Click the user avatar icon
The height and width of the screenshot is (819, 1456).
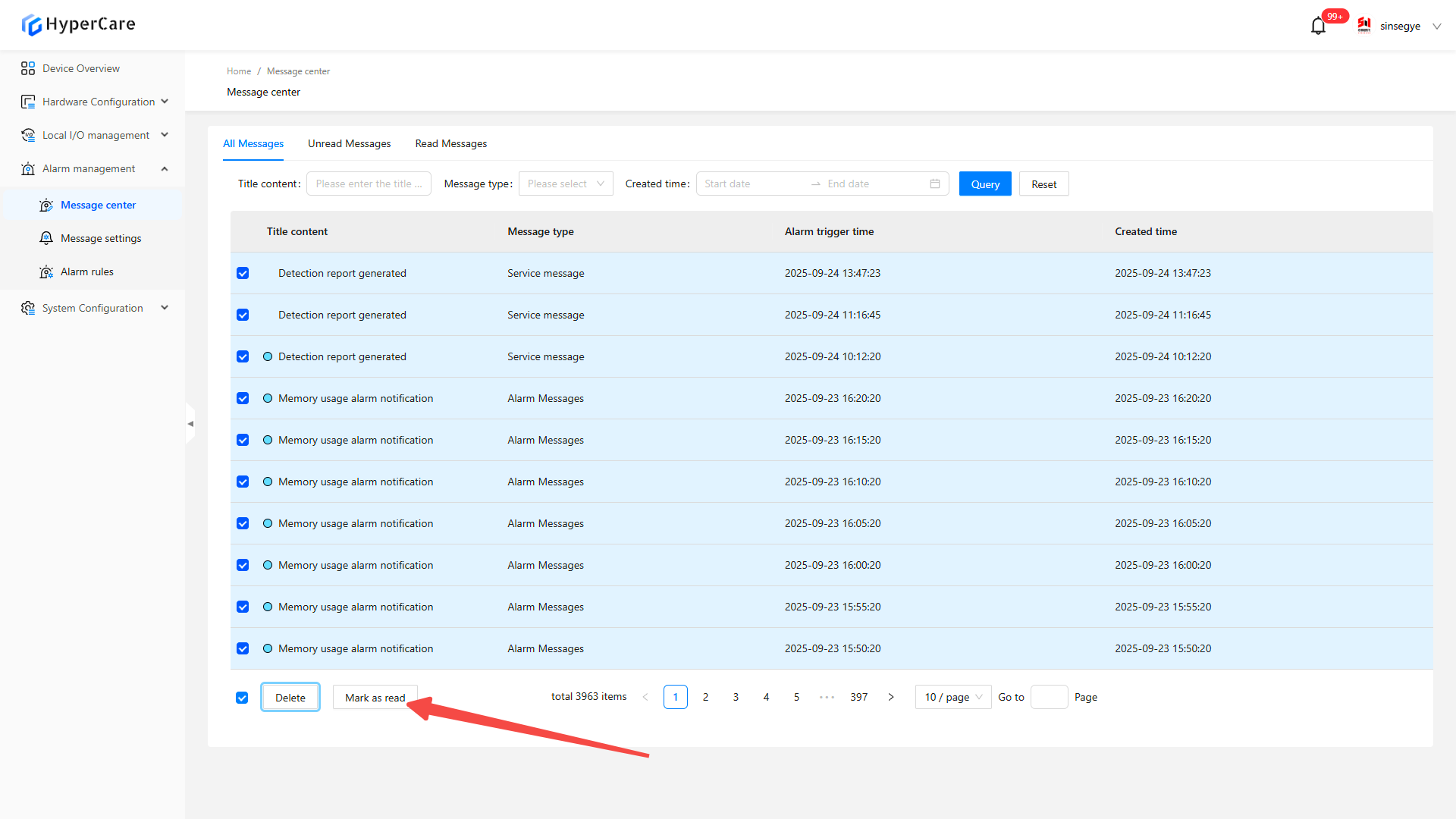point(1364,26)
